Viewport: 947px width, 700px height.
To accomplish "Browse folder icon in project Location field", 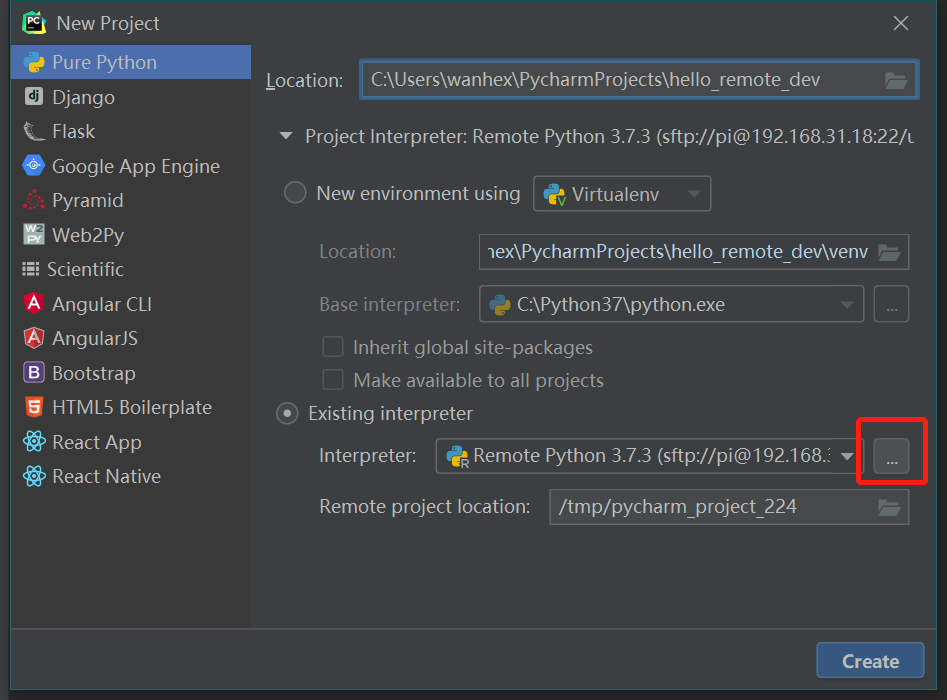I will click(x=895, y=80).
